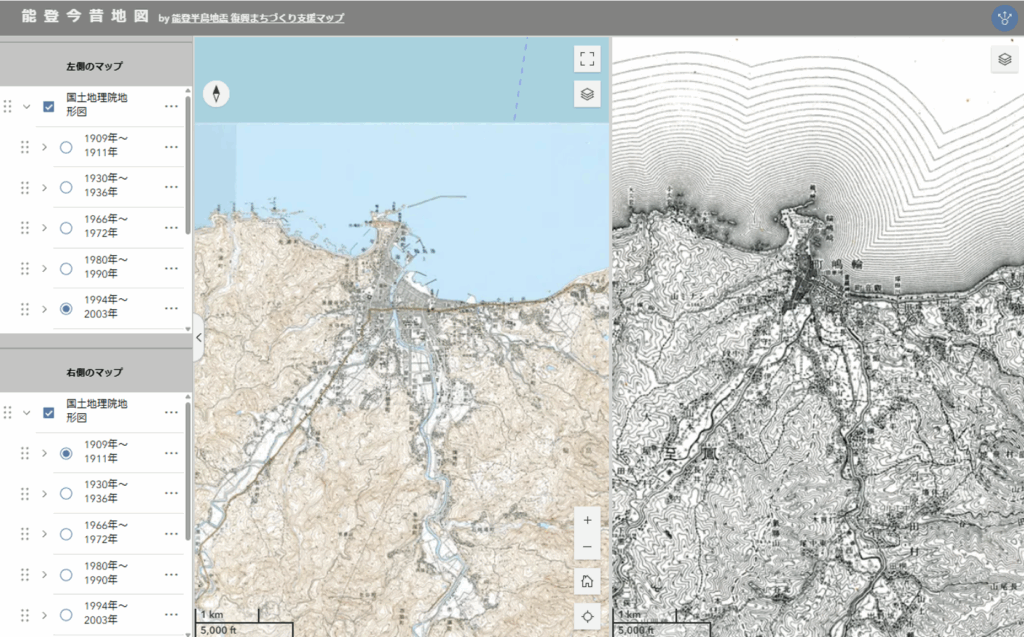Collapse the left map 国土地理院地形図 group
Screen dimensions: 1024x637
pos(27,106)
